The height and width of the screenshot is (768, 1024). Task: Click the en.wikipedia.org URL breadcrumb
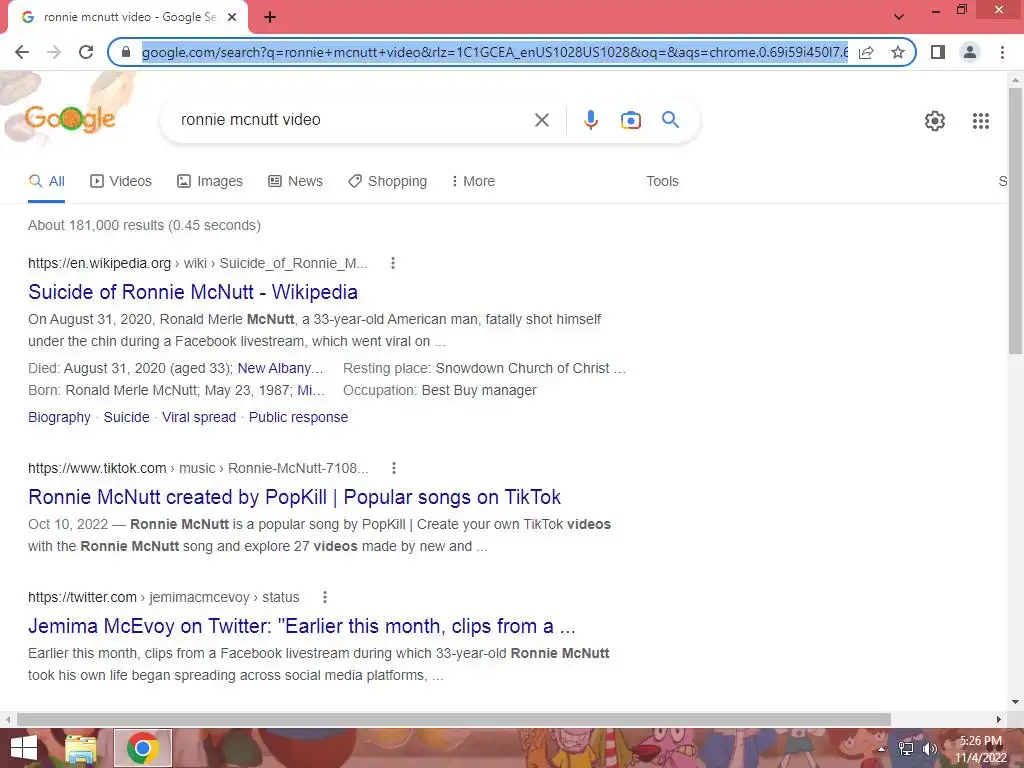tap(99, 263)
